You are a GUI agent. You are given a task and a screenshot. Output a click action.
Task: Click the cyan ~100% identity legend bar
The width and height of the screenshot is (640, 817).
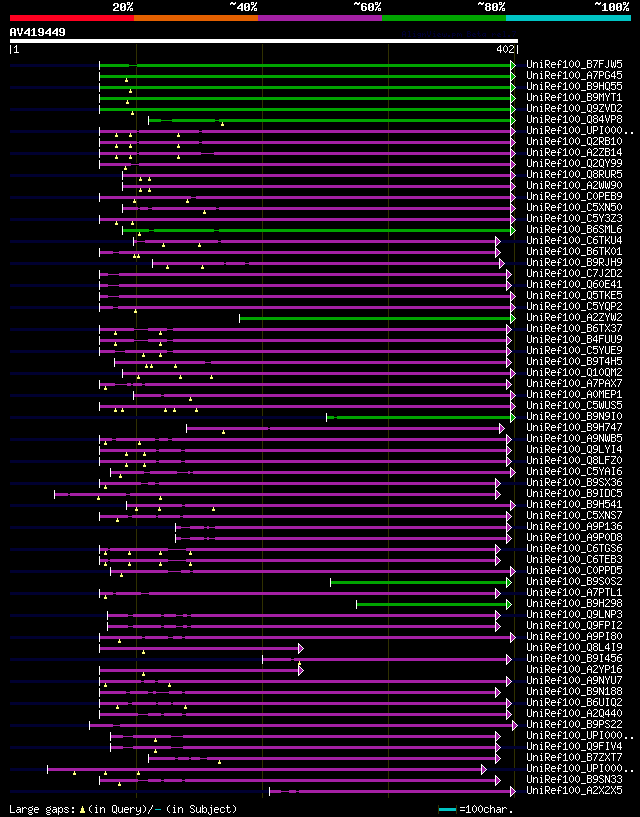pyautogui.click(x=569, y=18)
